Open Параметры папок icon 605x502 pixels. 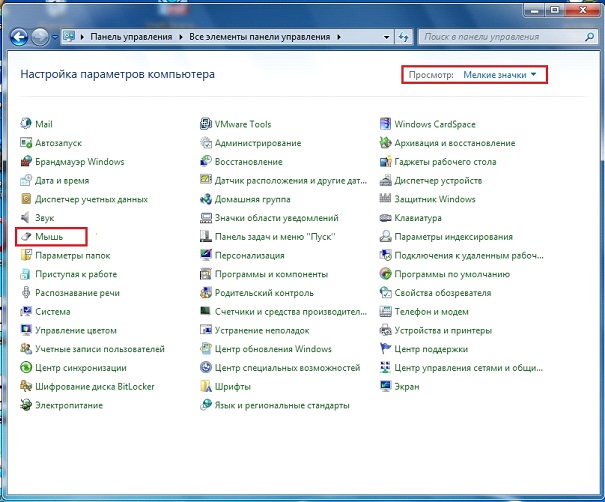pos(26,255)
